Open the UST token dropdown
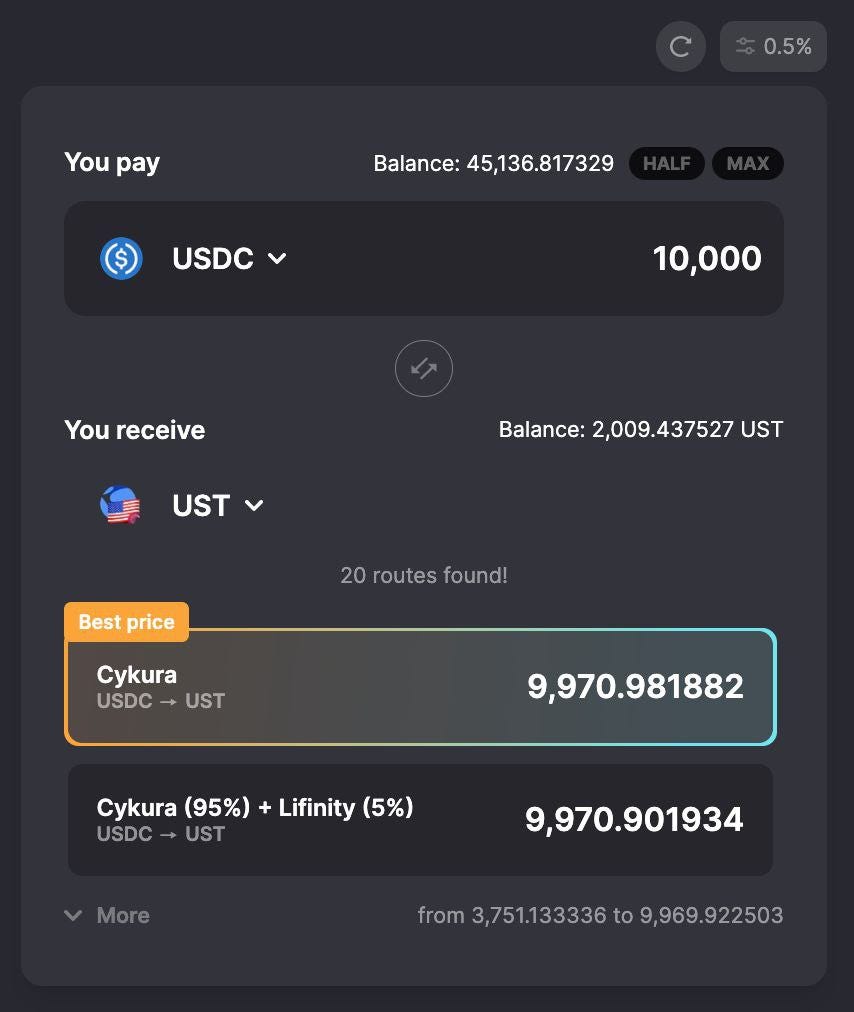This screenshot has height=1012, width=854. click(x=218, y=505)
